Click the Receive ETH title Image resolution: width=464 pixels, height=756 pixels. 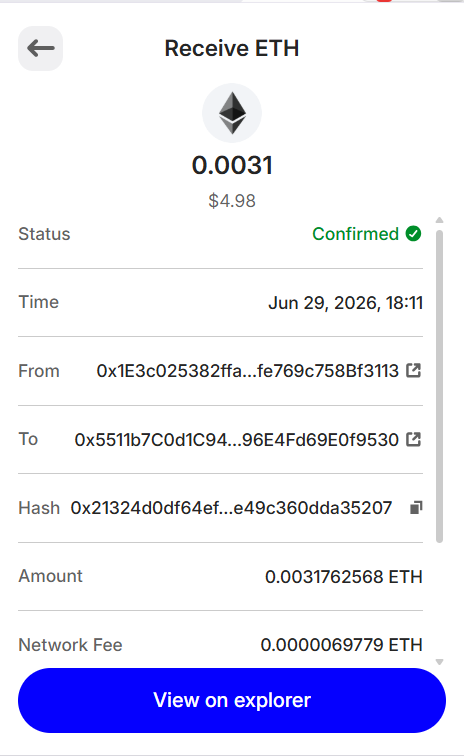click(x=232, y=48)
